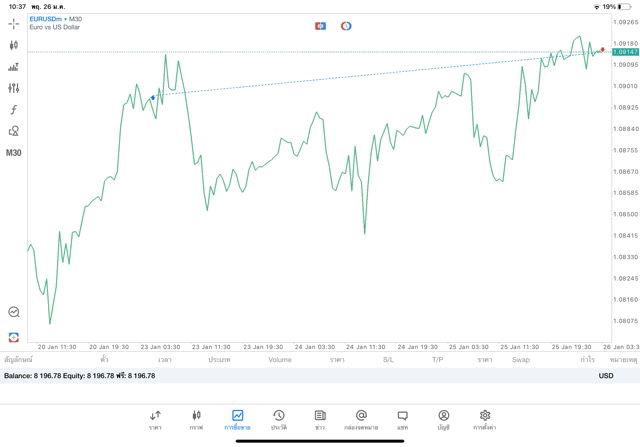Open the mailbox @ tab

coord(361,420)
